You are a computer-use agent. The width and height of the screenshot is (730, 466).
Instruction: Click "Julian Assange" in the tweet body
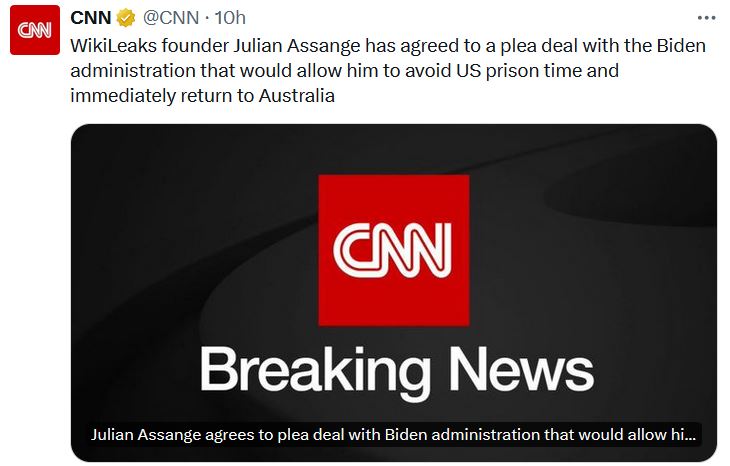coord(276,46)
